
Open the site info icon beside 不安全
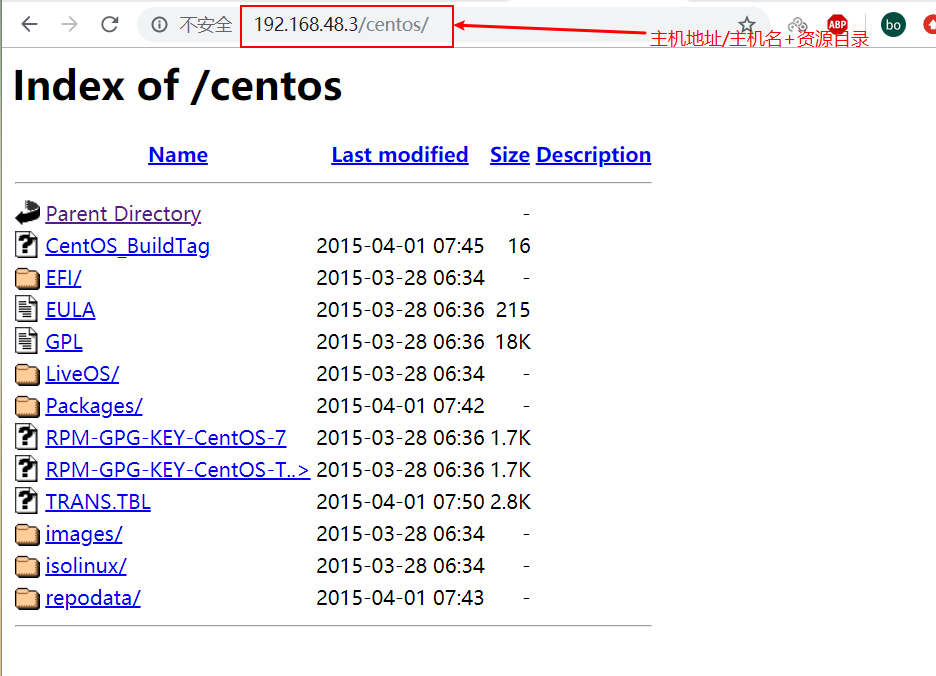(x=159, y=24)
